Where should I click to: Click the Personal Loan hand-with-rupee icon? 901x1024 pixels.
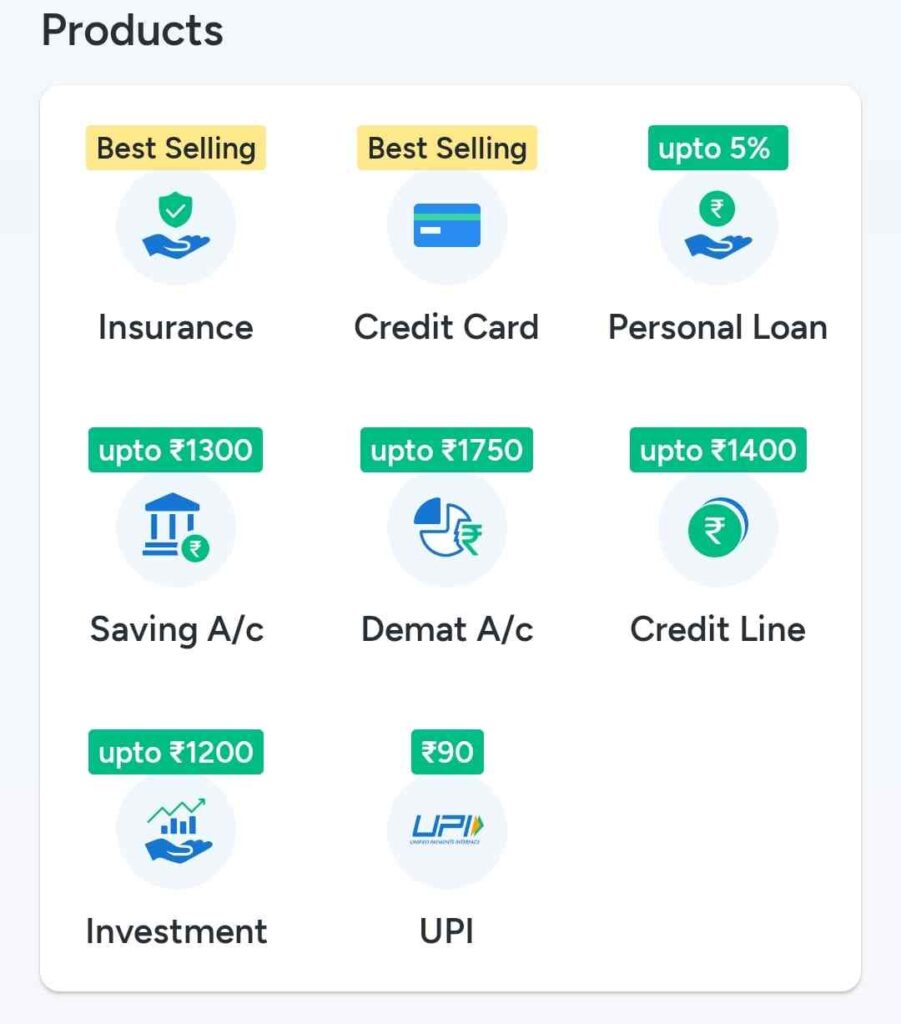coord(718,226)
